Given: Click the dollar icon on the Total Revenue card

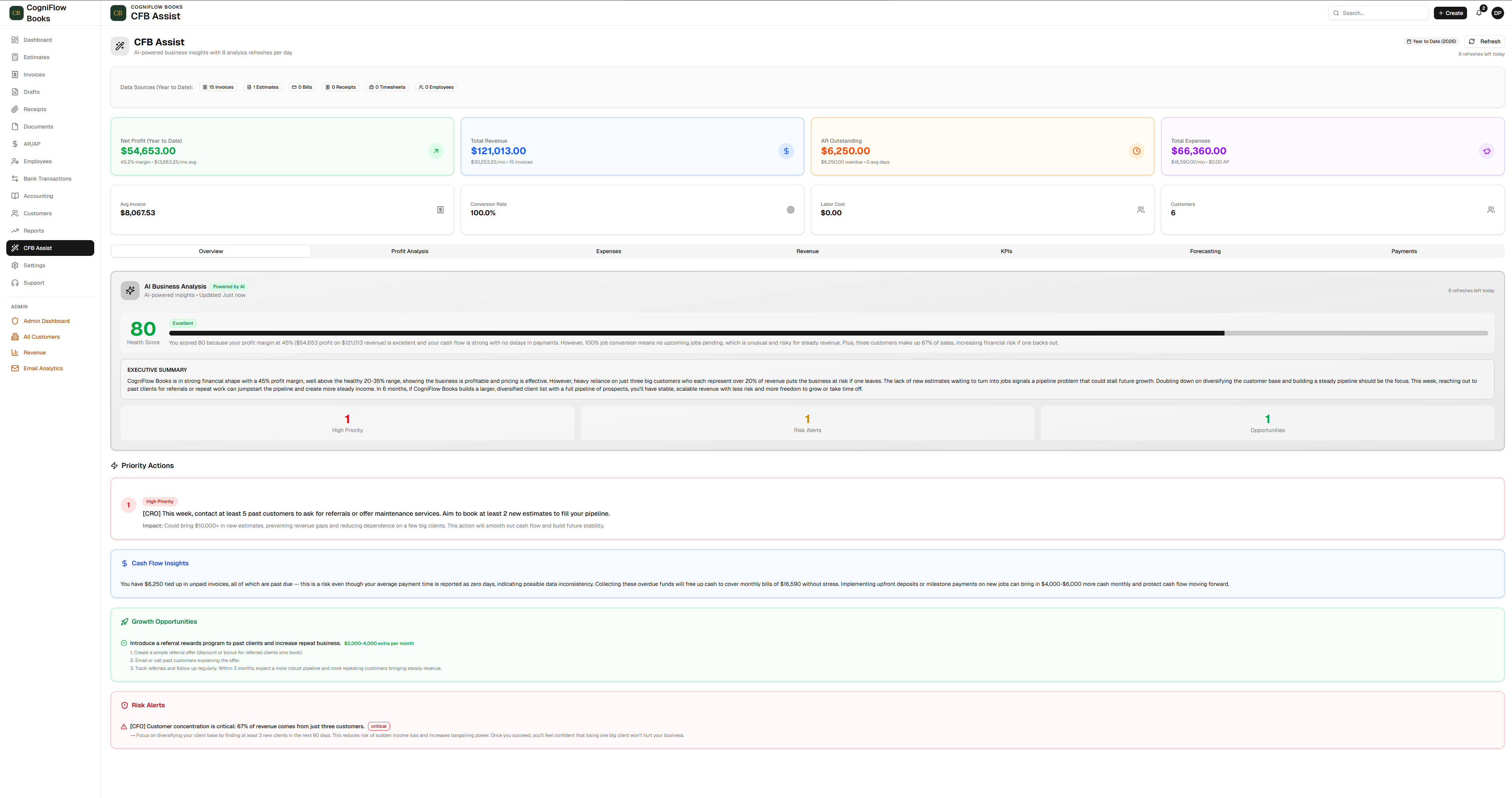Looking at the screenshot, I should (x=786, y=151).
